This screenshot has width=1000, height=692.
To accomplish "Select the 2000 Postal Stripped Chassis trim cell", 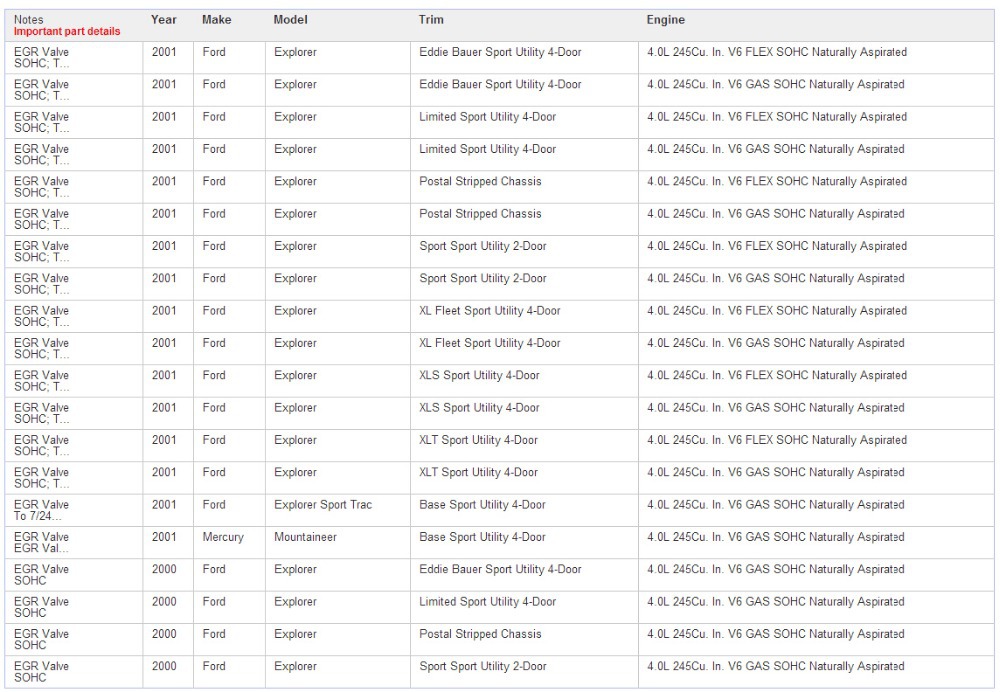I will [x=480, y=634].
